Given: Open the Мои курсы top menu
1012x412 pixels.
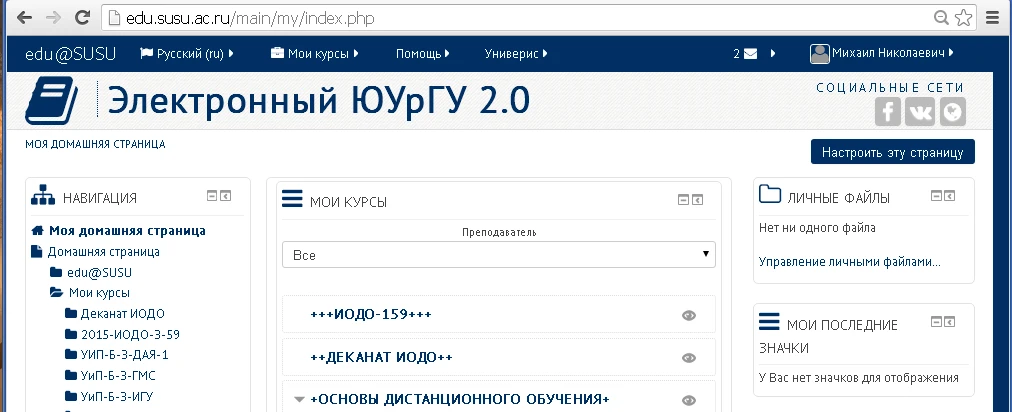Looking at the screenshot, I should 314,54.
